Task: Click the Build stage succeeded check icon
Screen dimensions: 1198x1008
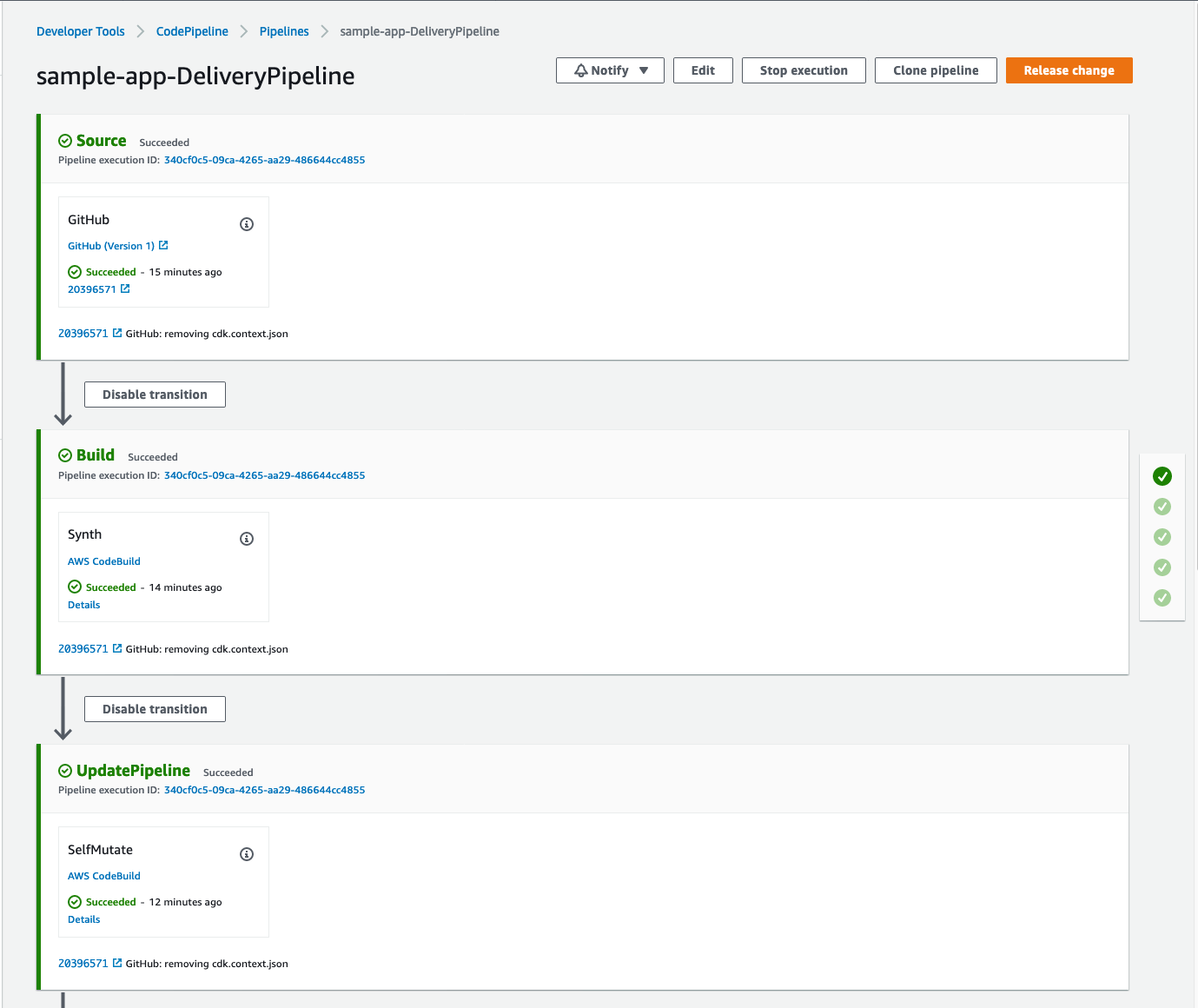Action: point(65,455)
